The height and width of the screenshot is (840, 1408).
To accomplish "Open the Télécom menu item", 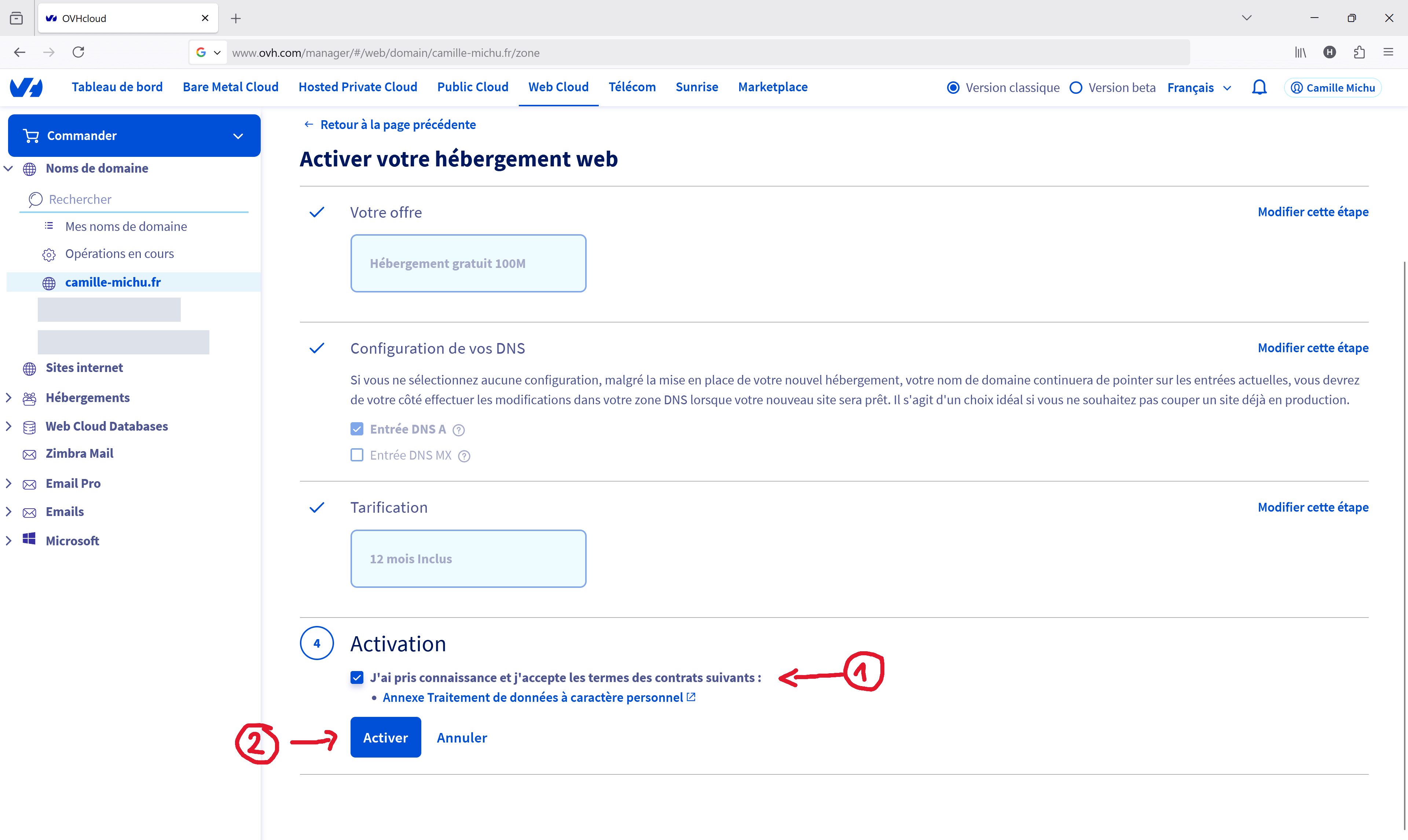I will [632, 87].
